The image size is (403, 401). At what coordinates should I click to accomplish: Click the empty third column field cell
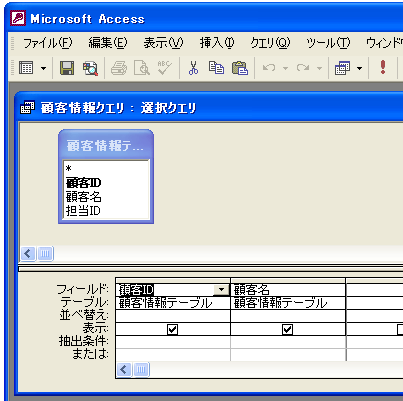coord(375,290)
